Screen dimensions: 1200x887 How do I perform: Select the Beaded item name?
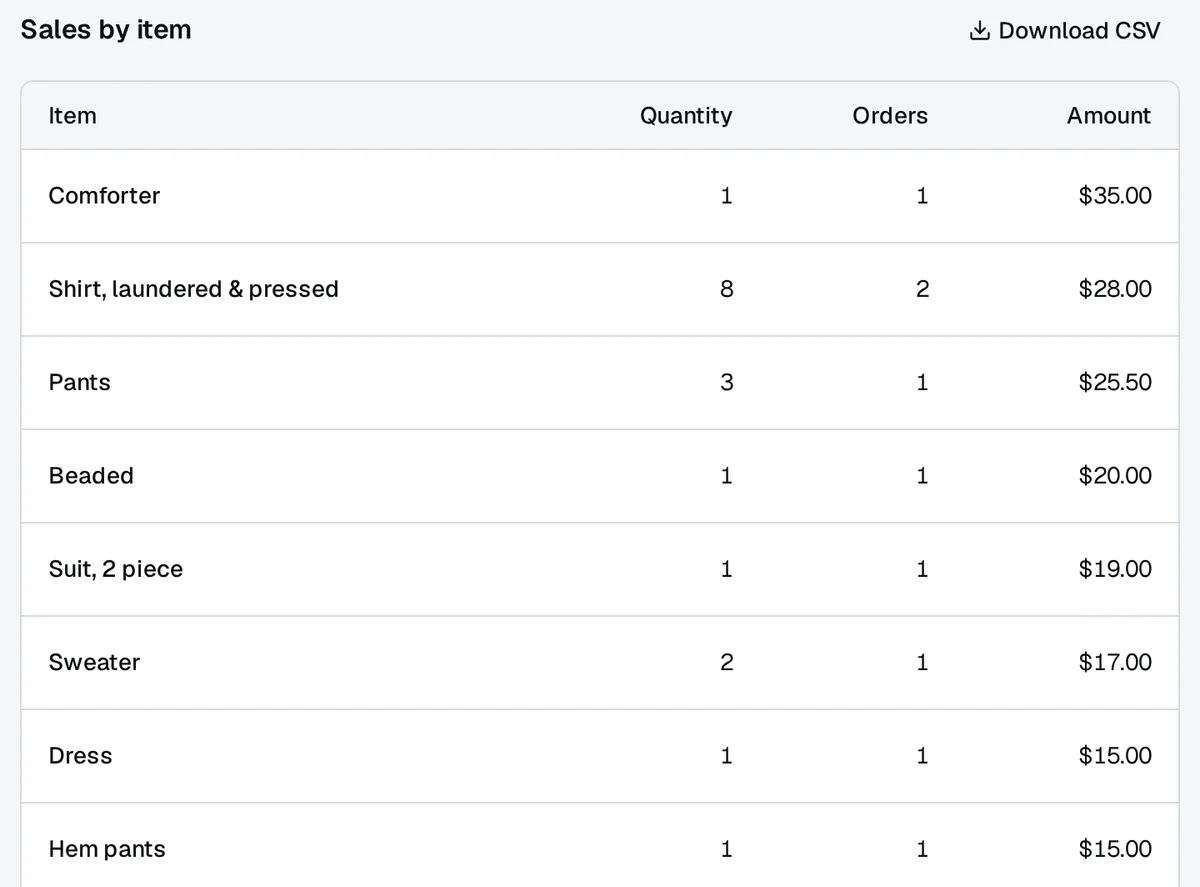(91, 476)
